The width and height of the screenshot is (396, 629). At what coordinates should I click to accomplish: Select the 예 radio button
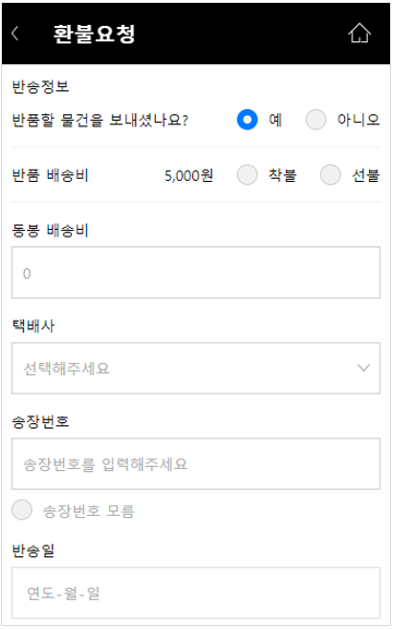click(247, 120)
